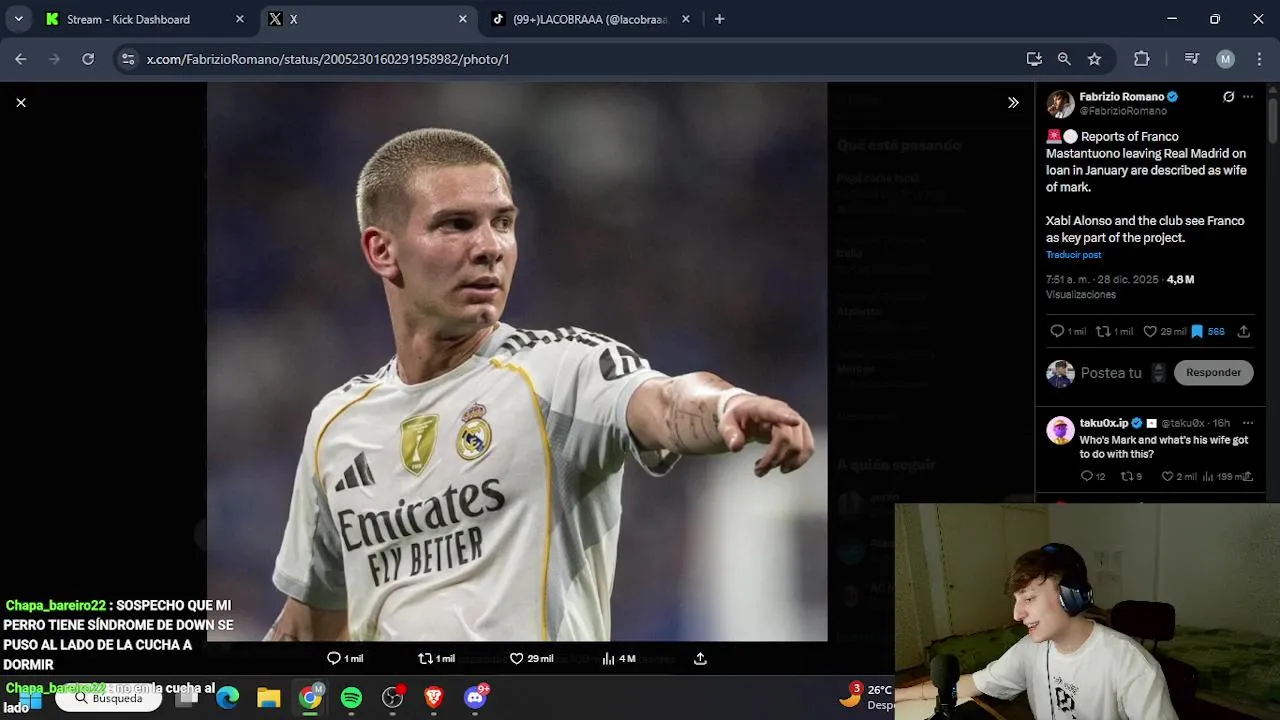Open OBS Studio from the taskbar
The height and width of the screenshot is (720, 1280).
[x=392, y=697]
